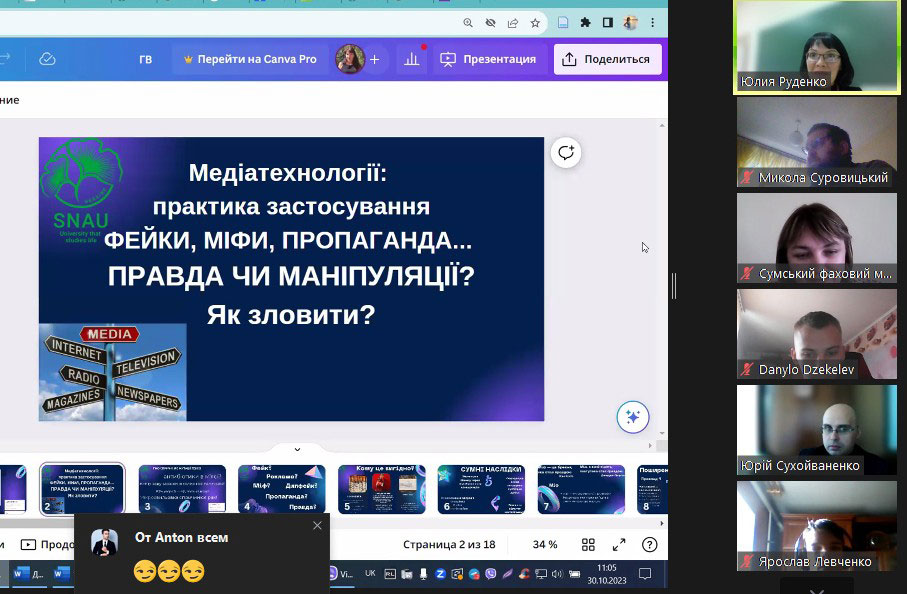Open grid view of pages

point(588,544)
